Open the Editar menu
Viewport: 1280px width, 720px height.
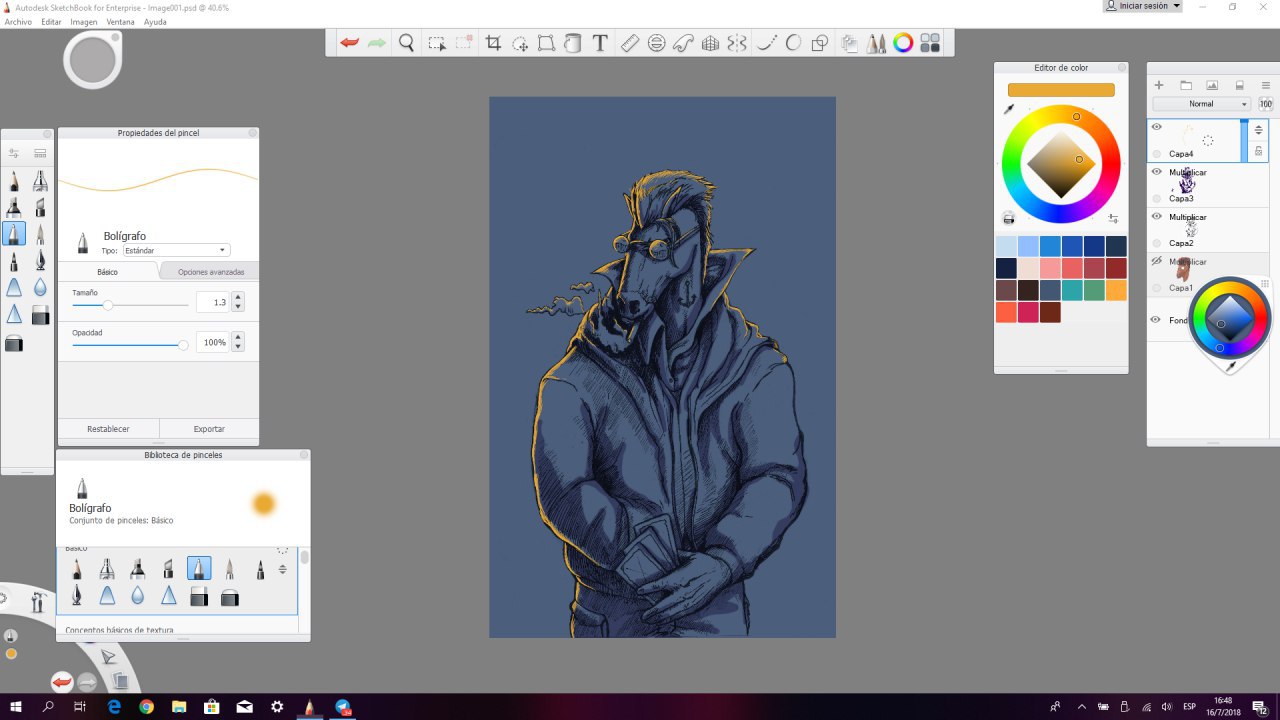coord(51,21)
